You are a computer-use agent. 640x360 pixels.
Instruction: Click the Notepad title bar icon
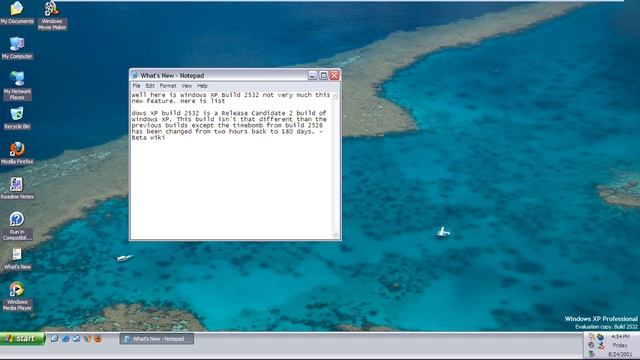(x=135, y=75)
